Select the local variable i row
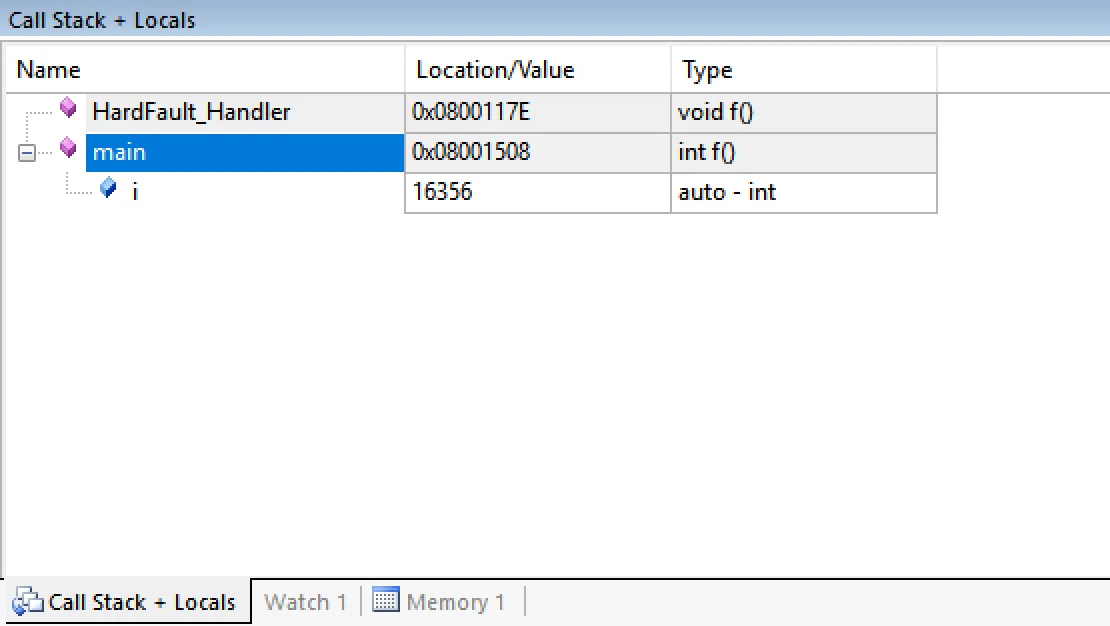Screen dimensions: 1110x626 (135, 192)
